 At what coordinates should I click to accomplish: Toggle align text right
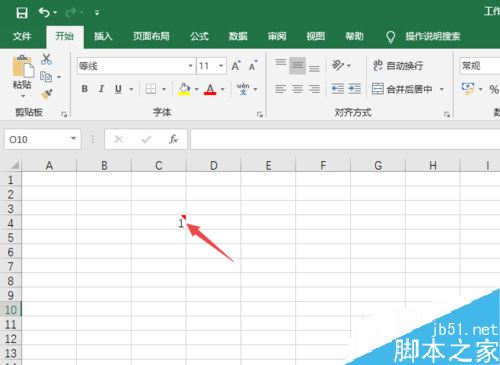[x=314, y=89]
